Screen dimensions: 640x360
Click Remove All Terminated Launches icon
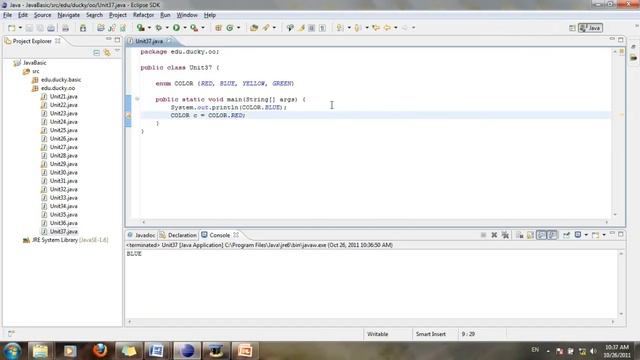click(505, 235)
